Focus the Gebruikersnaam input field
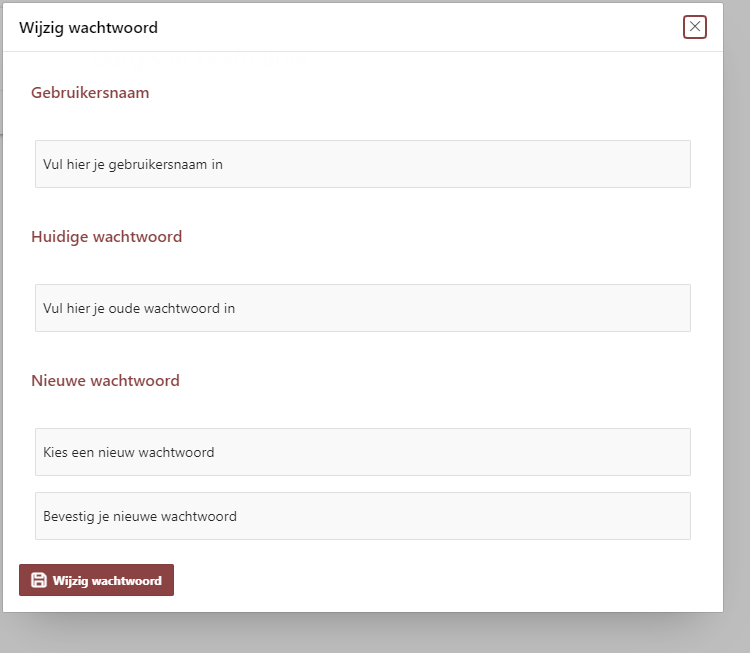Image resolution: width=750 pixels, height=653 pixels. click(363, 164)
